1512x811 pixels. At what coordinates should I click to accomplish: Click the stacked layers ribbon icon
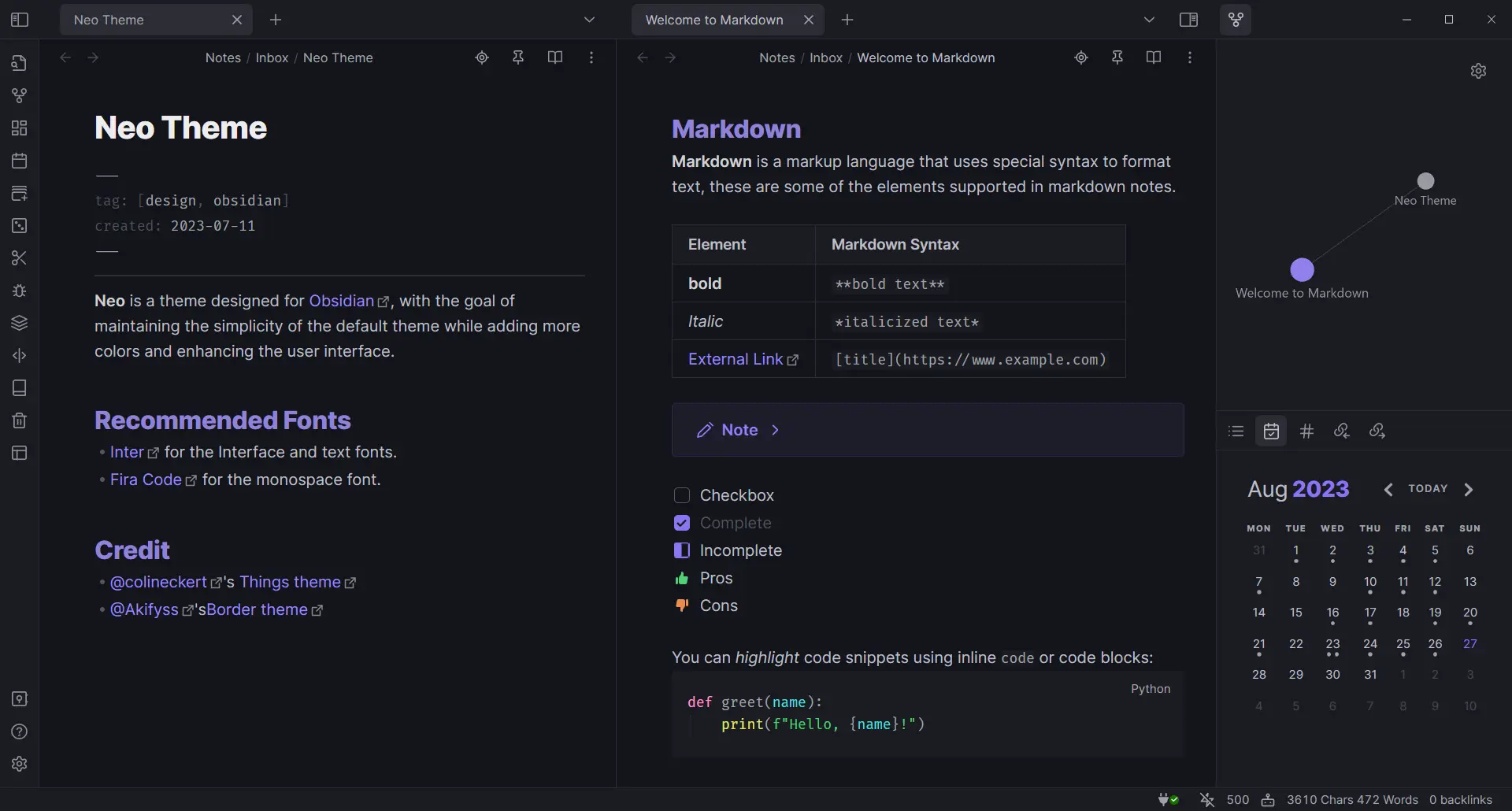coord(20,323)
